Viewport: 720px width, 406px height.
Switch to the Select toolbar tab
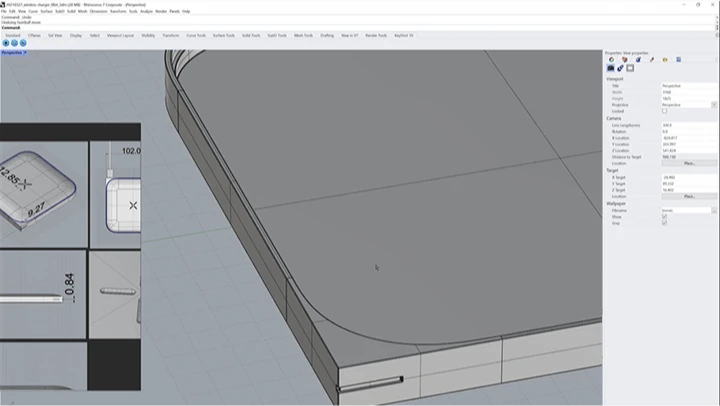click(95, 35)
